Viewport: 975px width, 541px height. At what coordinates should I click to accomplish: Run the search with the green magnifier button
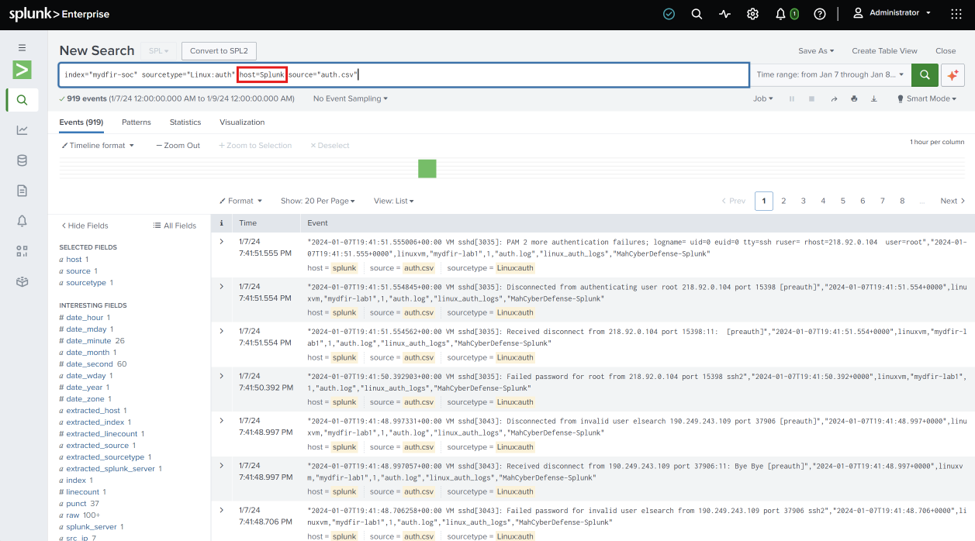point(925,75)
